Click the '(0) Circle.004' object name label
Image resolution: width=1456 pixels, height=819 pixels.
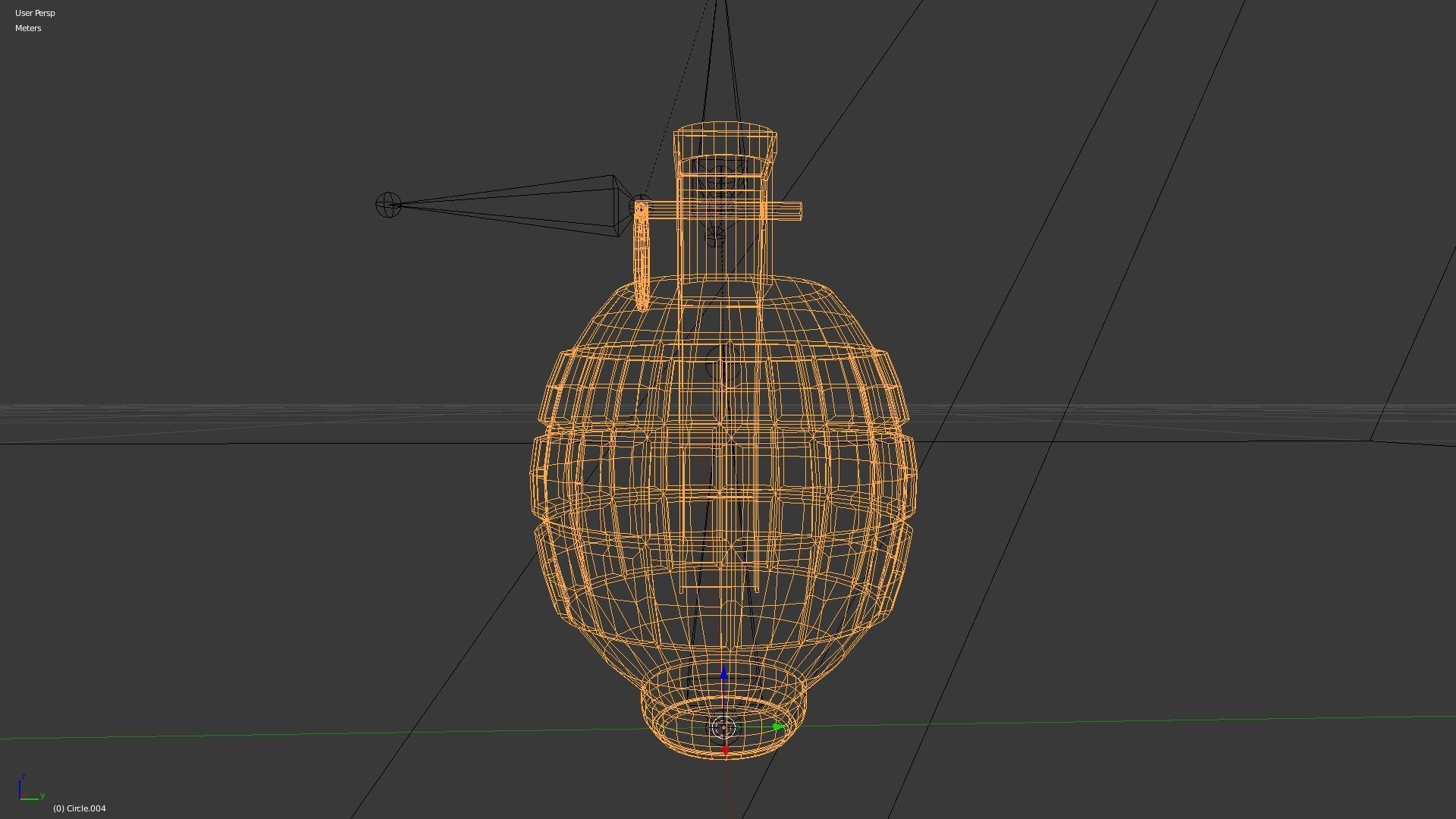80,808
